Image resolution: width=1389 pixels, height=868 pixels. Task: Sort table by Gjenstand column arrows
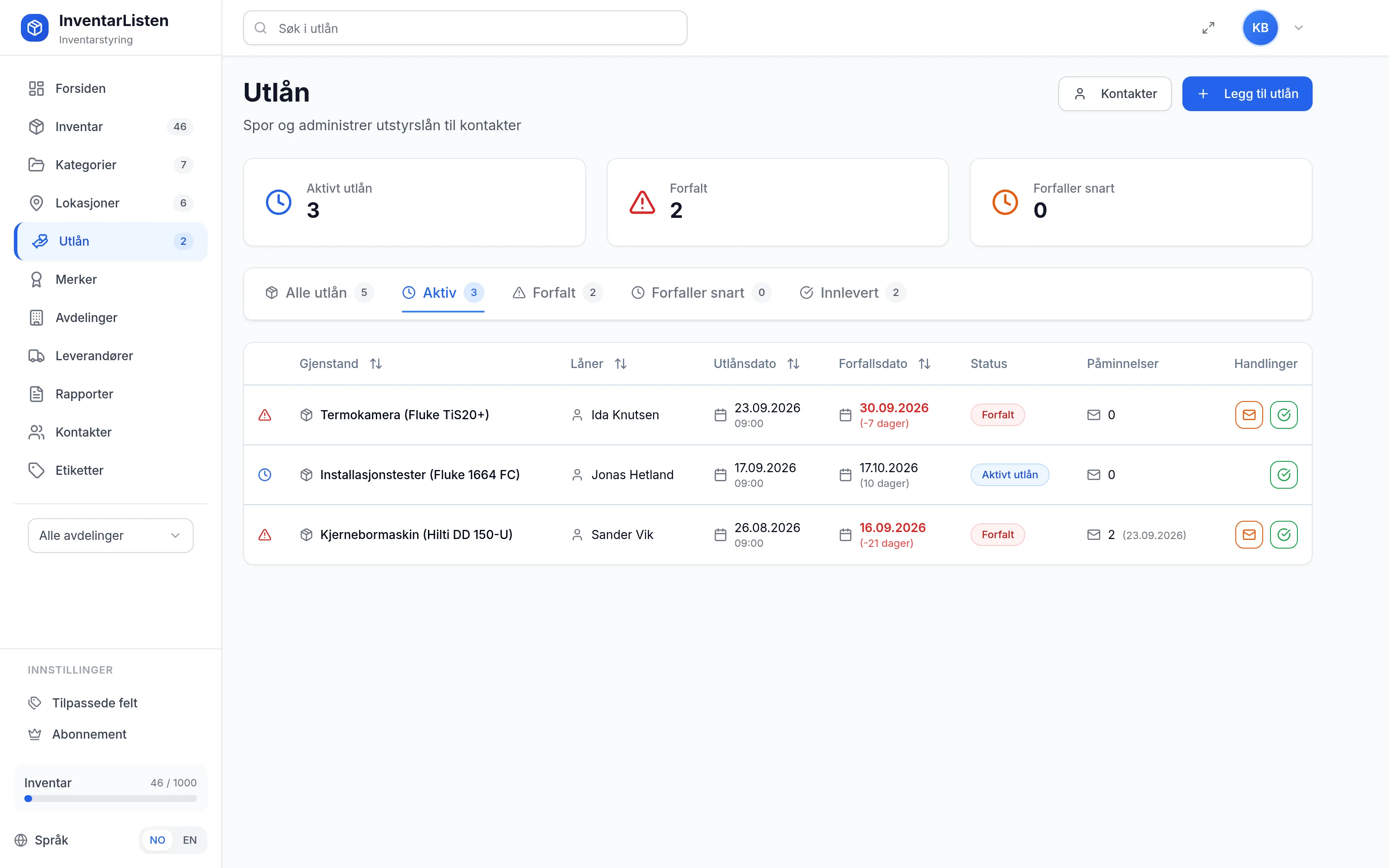click(376, 363)
